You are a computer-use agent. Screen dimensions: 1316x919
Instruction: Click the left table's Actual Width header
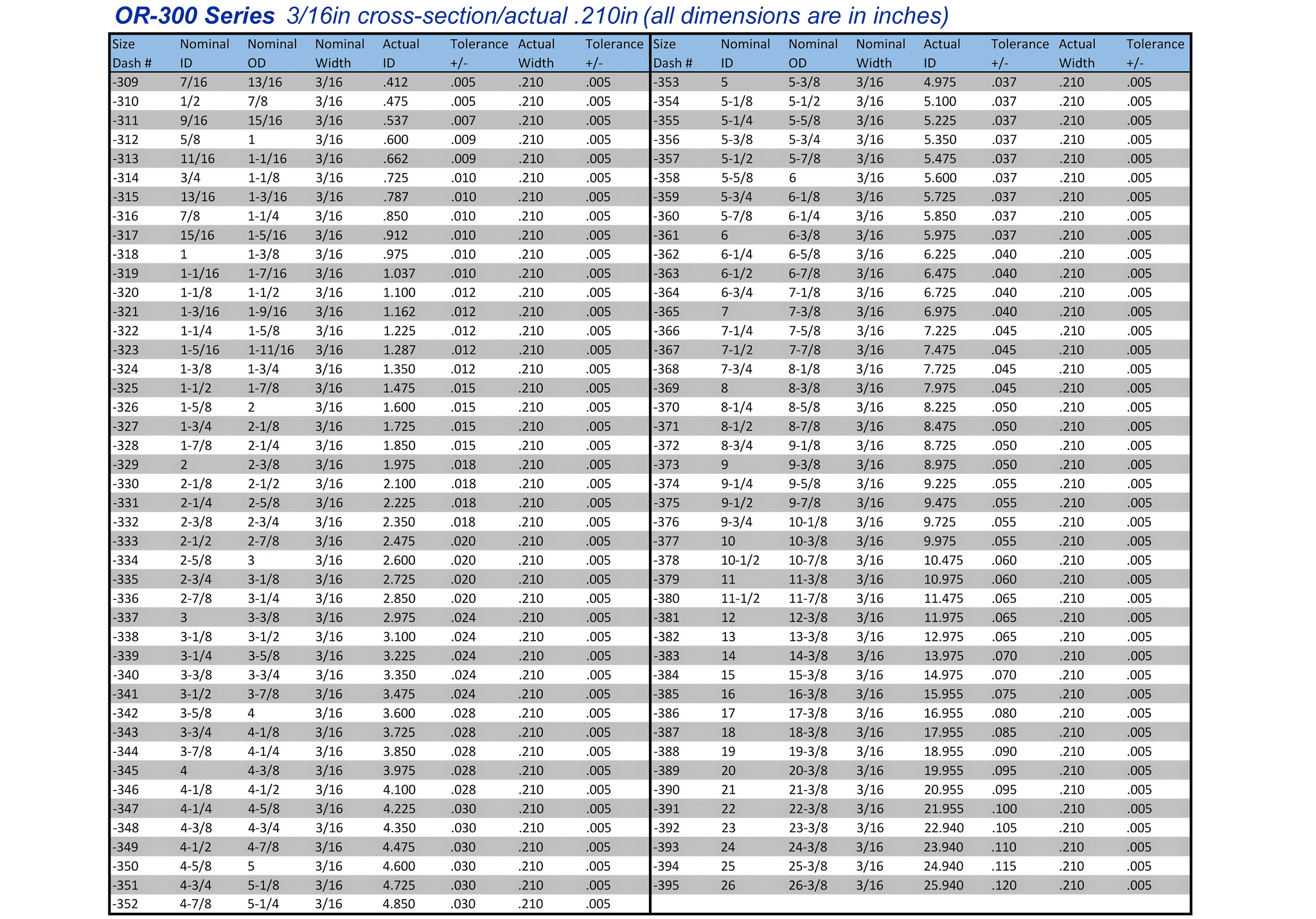pos(536,53)
